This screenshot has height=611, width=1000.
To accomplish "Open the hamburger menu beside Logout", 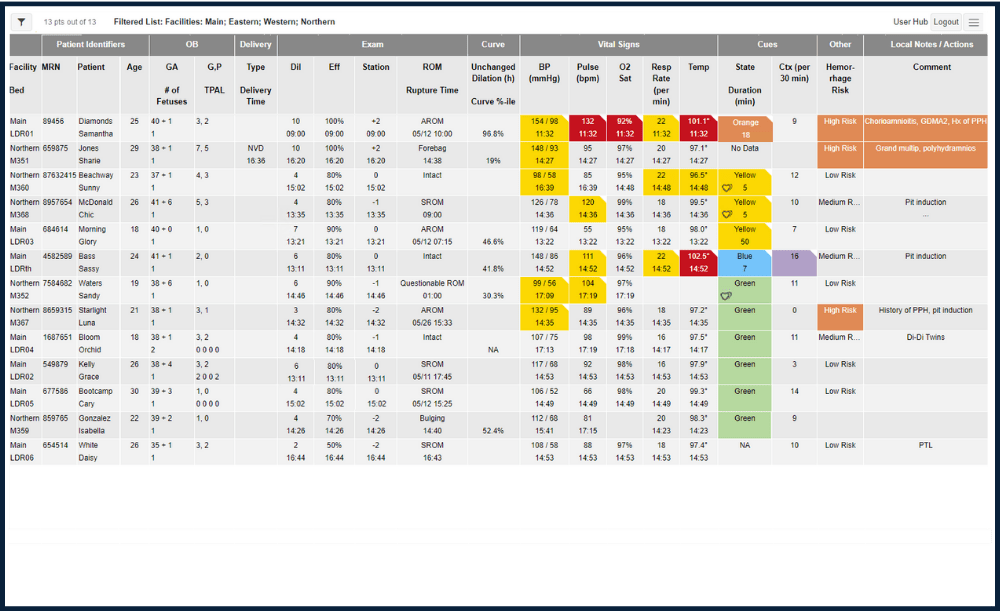I will (973, 22).
